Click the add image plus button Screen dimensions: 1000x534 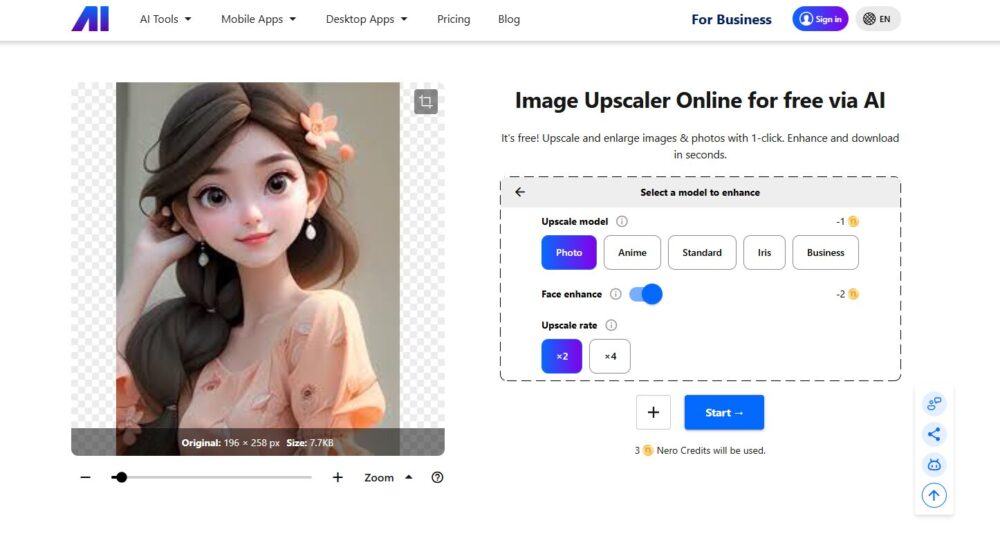coord(653,412)
